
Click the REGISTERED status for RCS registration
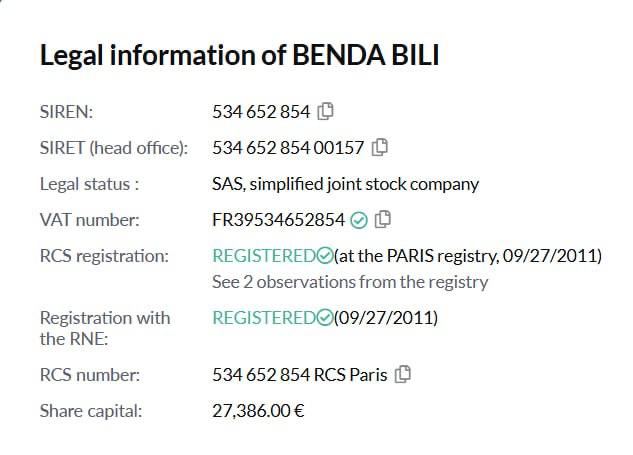click(264, 257)
